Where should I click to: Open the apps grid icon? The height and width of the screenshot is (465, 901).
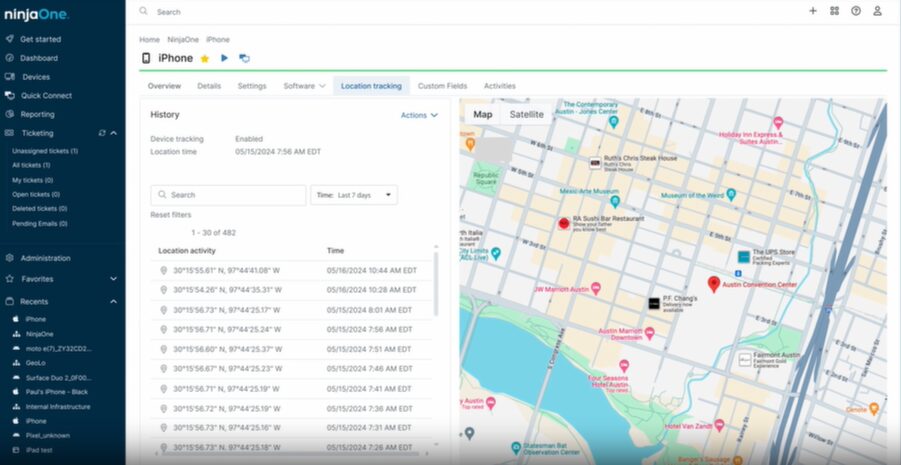(x=834, y=11)
